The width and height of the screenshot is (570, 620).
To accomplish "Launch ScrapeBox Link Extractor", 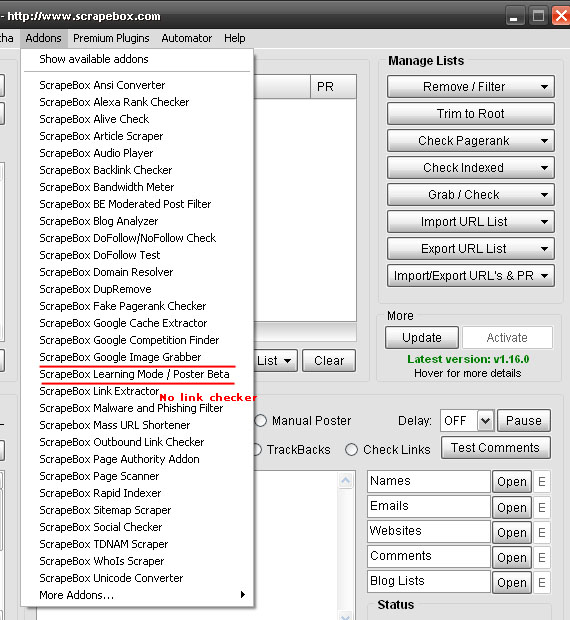I will [x=137, y=391].
